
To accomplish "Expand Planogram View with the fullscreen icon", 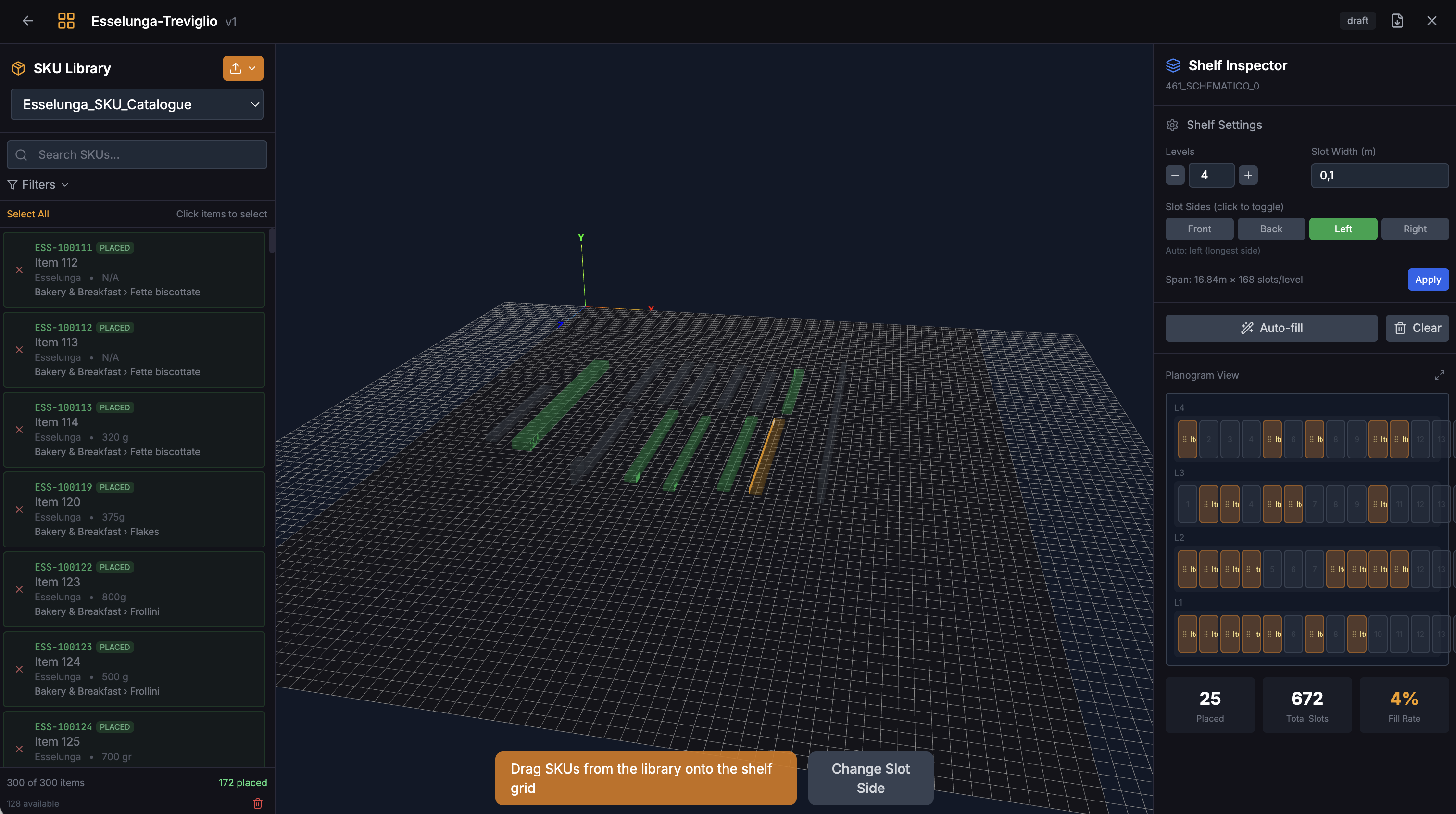I will pos(1439,375).
